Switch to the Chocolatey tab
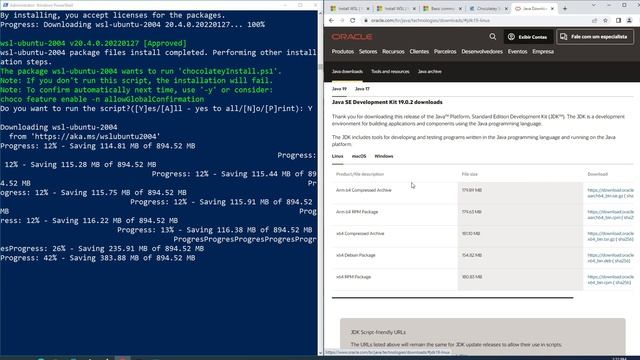This screenshot has width=640, height=360. (489, 8)
